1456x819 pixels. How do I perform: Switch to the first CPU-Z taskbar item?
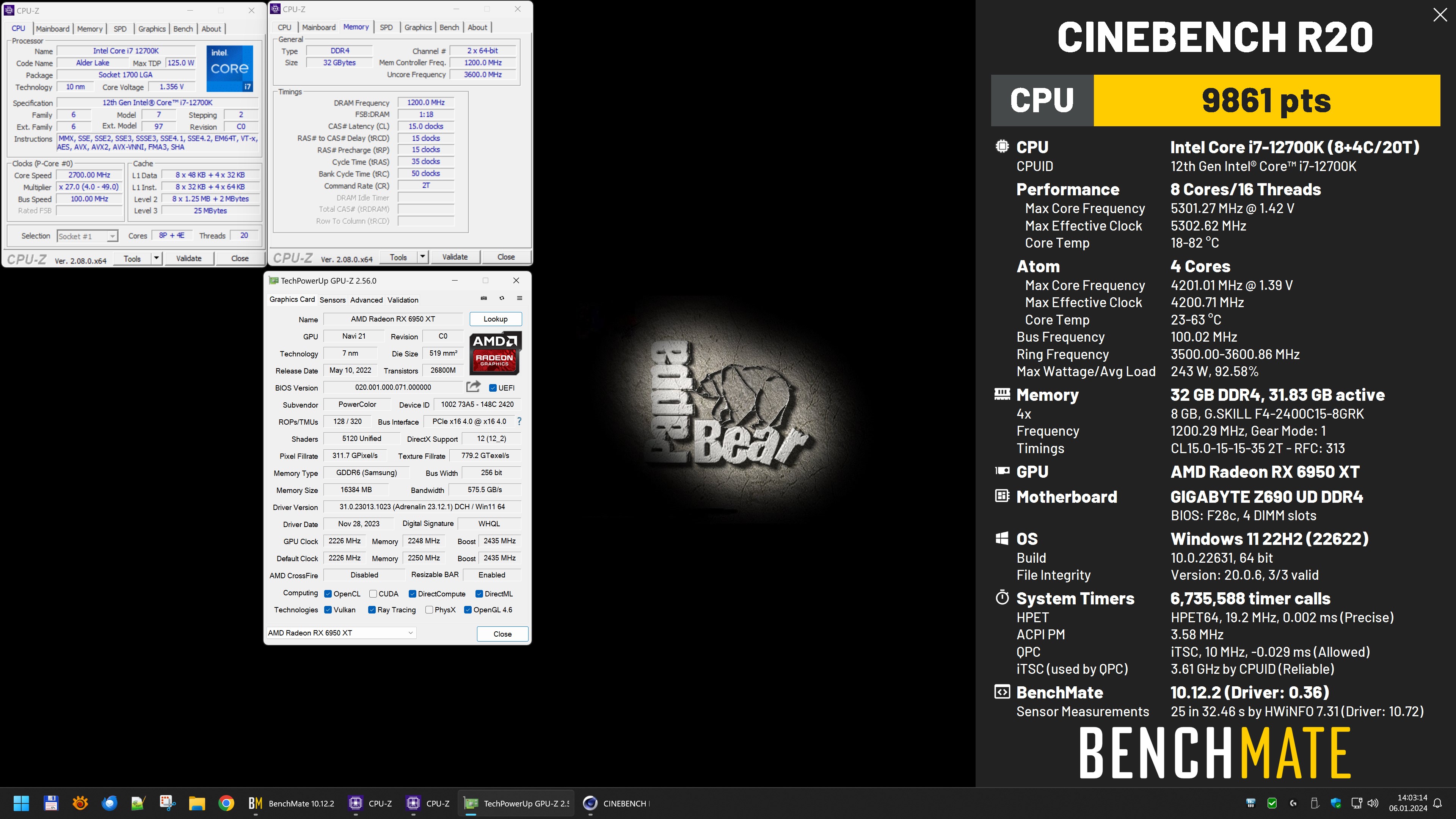point(370,803)
